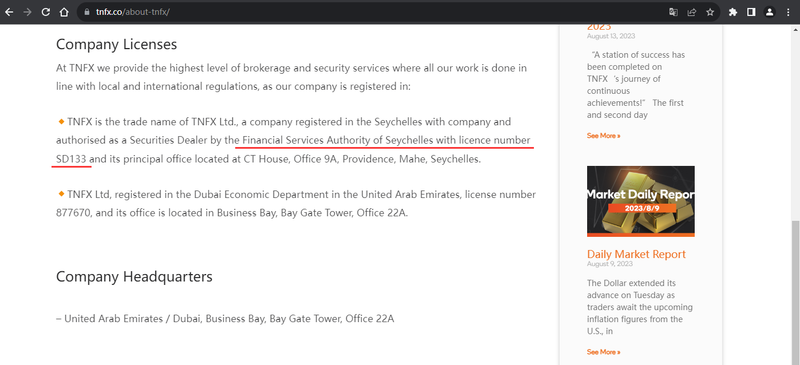Toggle the browser side panel

751,12
